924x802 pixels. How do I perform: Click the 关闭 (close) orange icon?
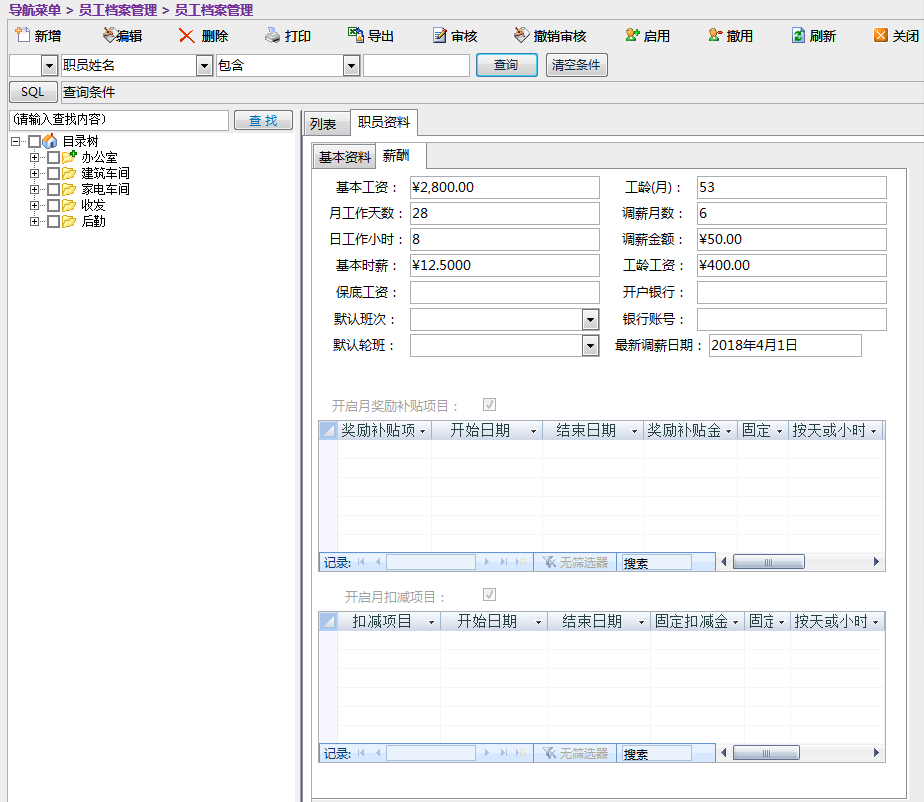880,35
